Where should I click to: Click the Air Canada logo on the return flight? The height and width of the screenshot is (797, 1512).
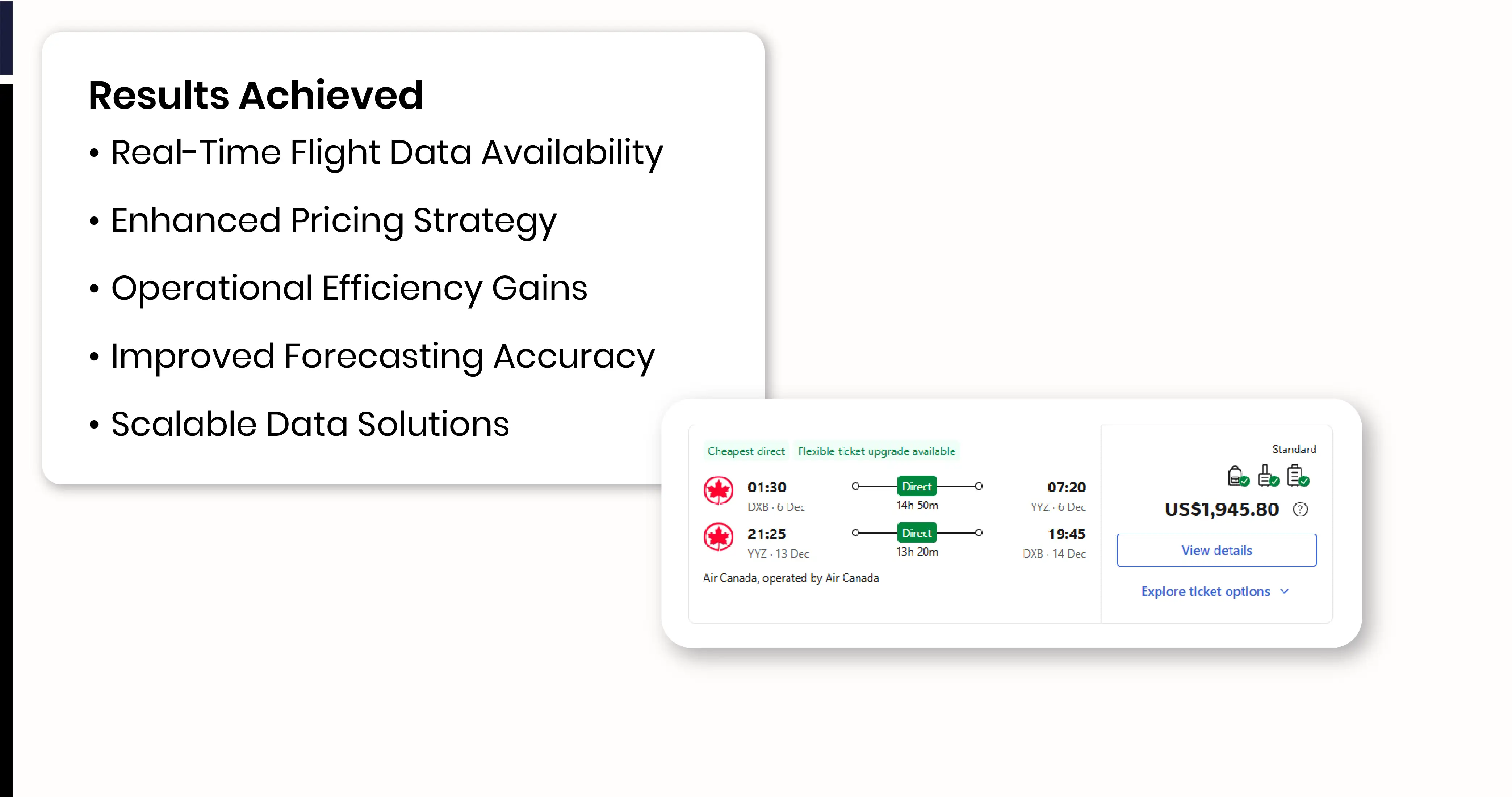[718, 537]
